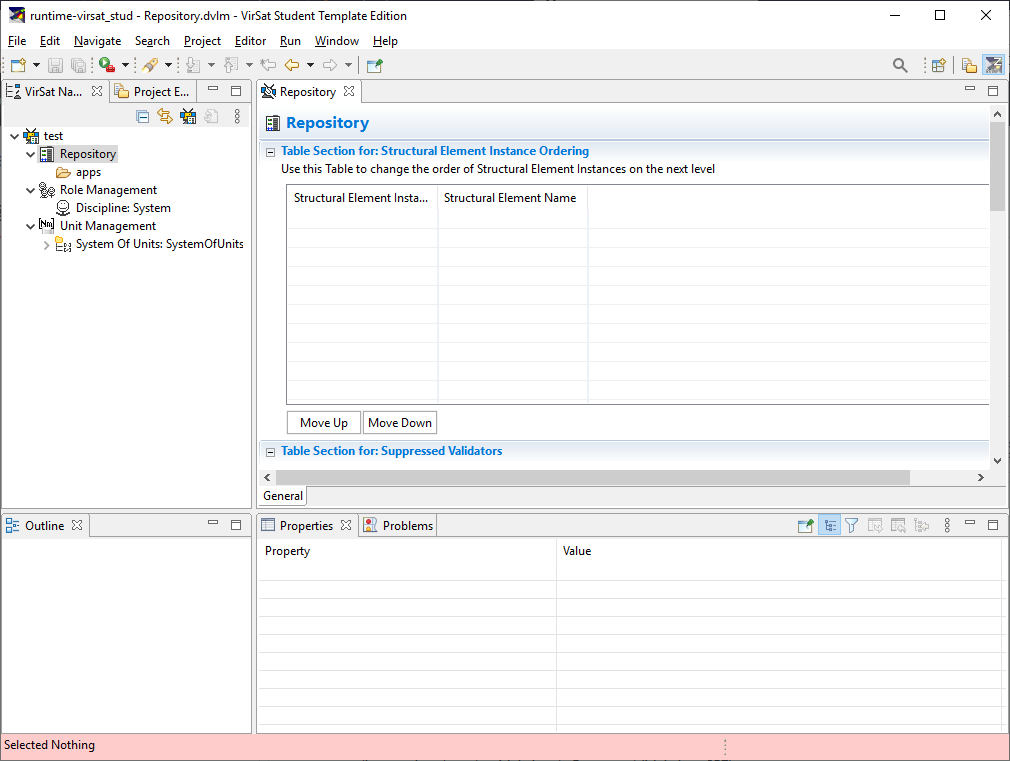
Task: Collapse Structural Element Instance Ordering section
Action: 271,152
